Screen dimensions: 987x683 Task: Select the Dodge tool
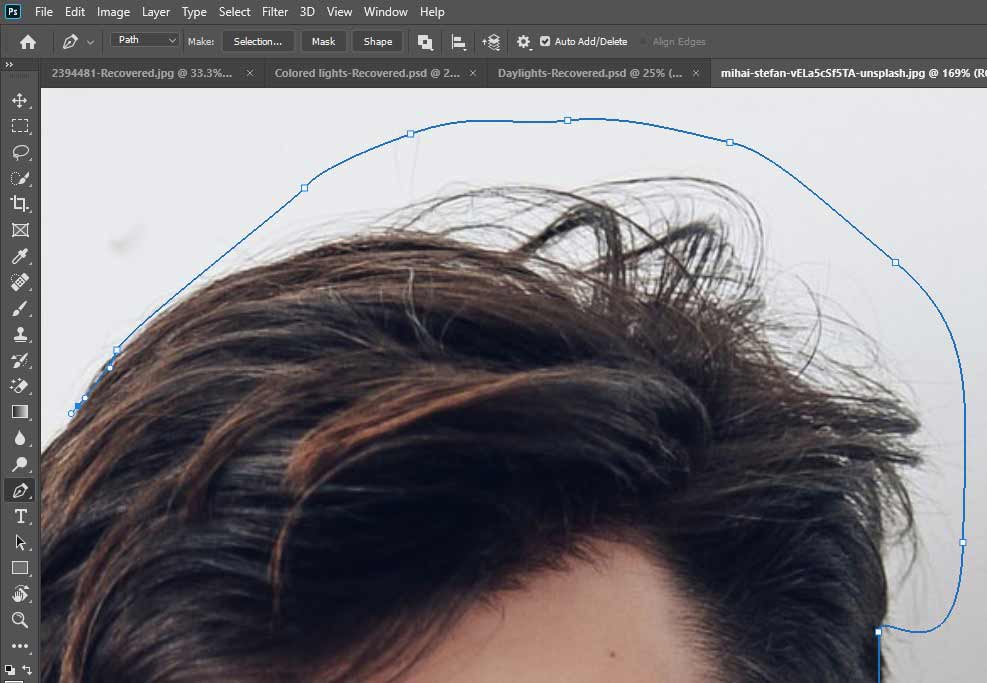coord(20,464)
